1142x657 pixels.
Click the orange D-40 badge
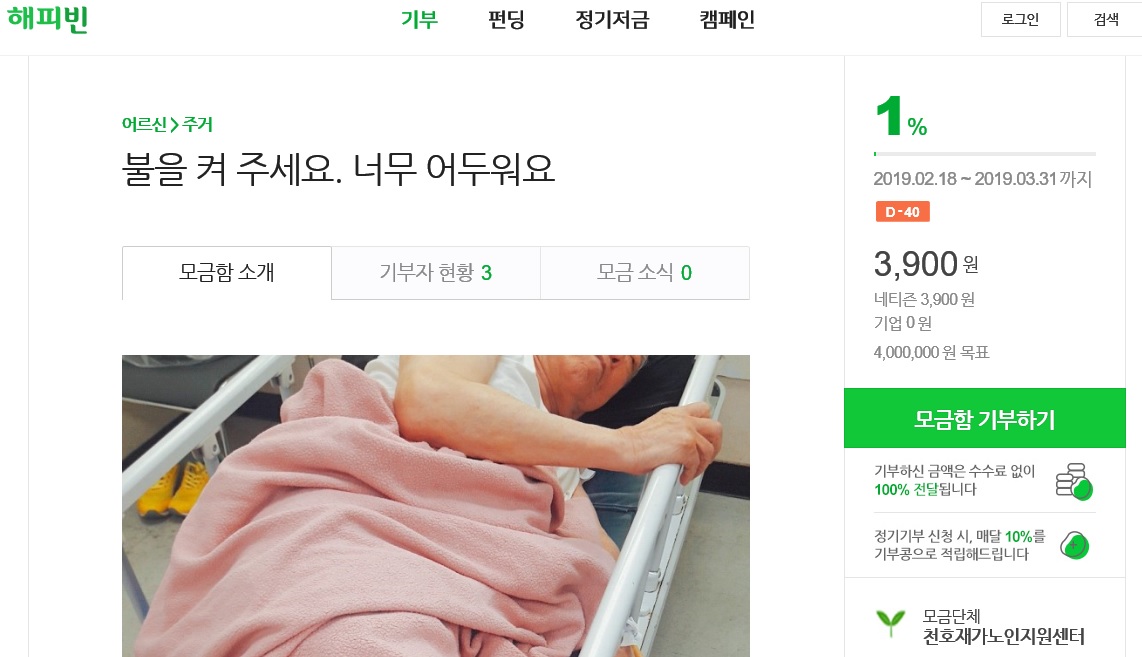[x=902, y=212]
